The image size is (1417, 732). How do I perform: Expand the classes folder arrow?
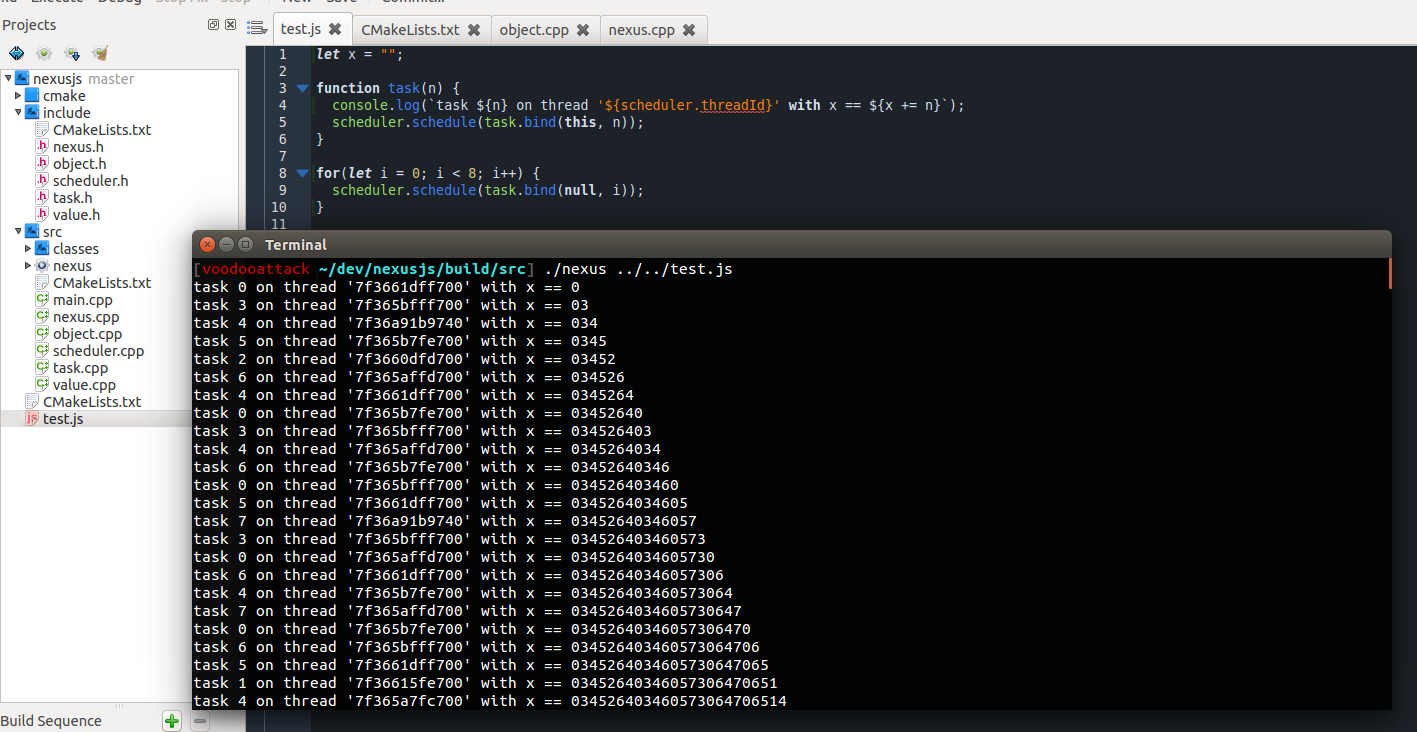[28, 249]
